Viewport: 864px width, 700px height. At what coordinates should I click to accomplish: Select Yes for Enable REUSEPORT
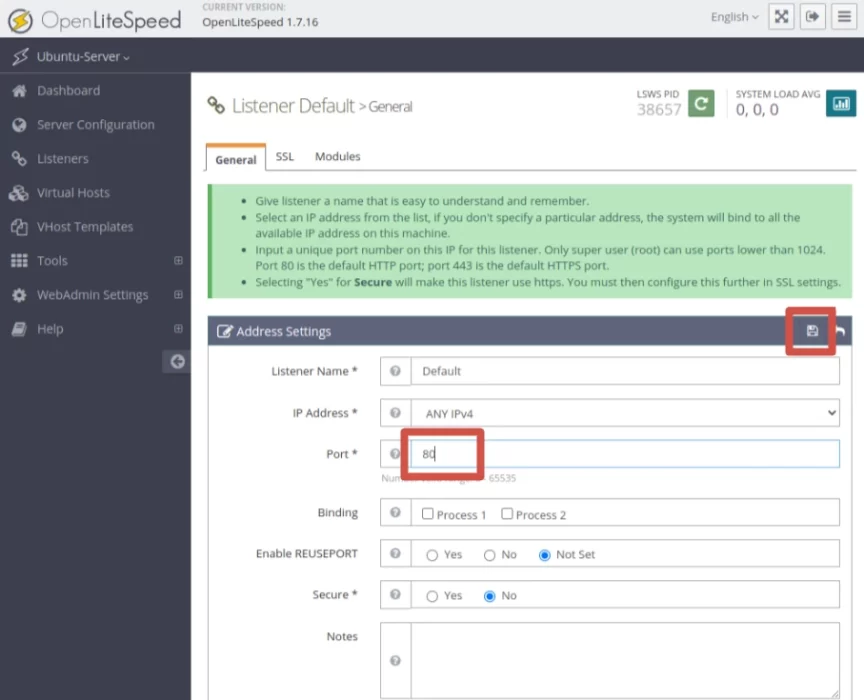[432, 555]
